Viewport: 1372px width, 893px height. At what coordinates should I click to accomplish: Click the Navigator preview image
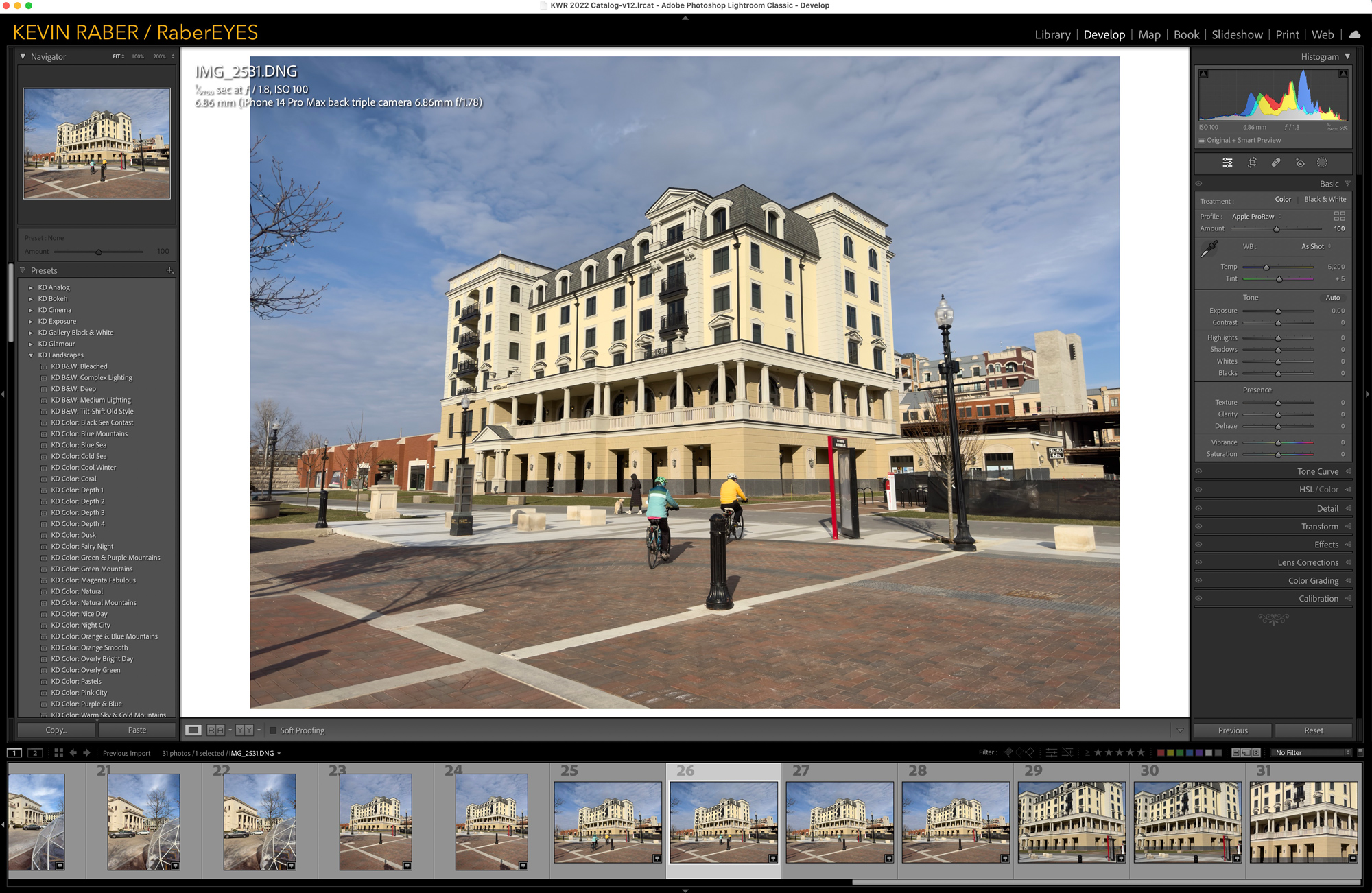pyautogui.click(x=97, y=143)
